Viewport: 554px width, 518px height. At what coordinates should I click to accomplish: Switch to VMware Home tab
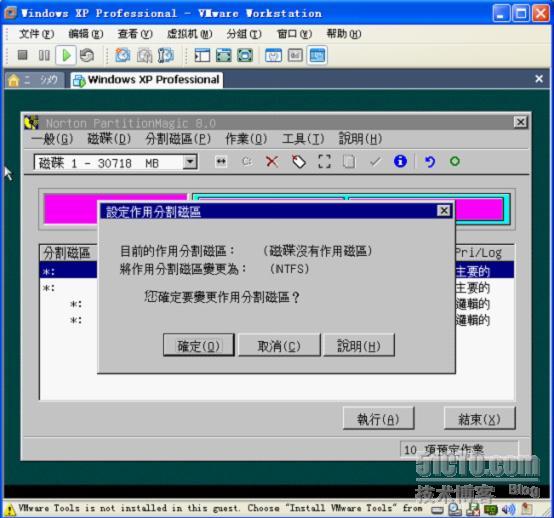35,80
